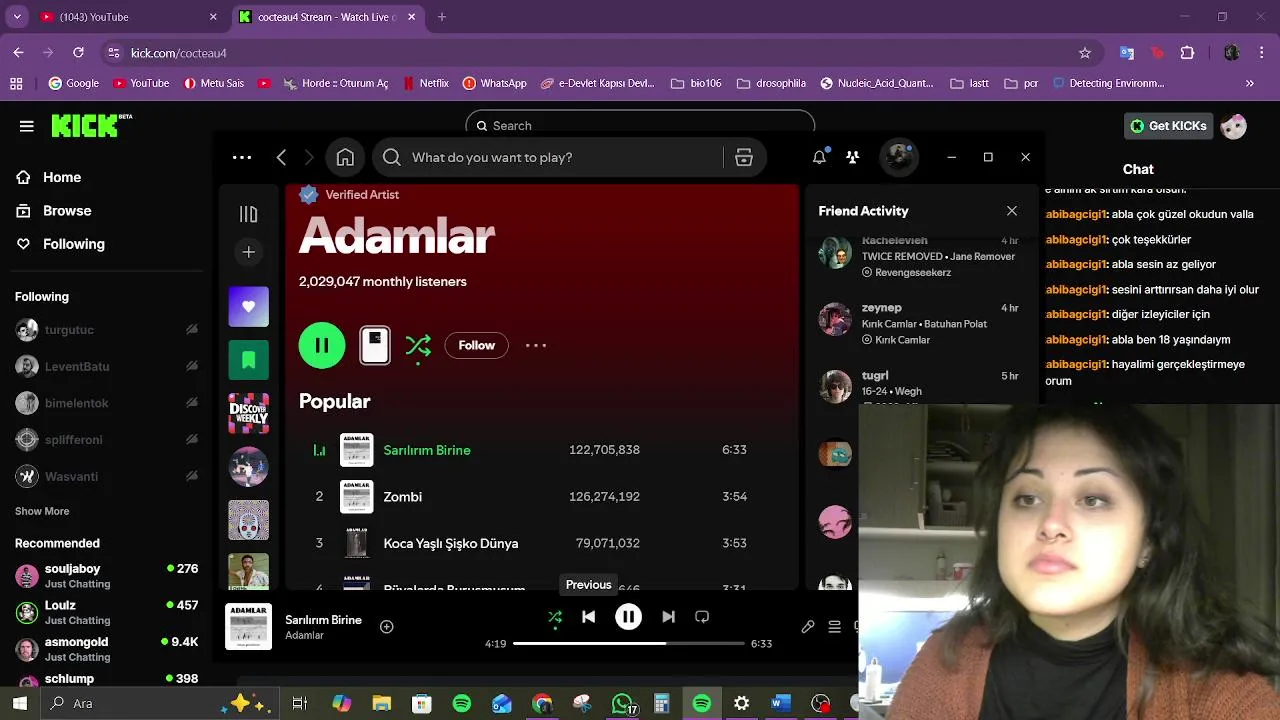Create a new playlist with plus icon
Viewport: 1280px width, 720px height.
[x=249, y=252]
